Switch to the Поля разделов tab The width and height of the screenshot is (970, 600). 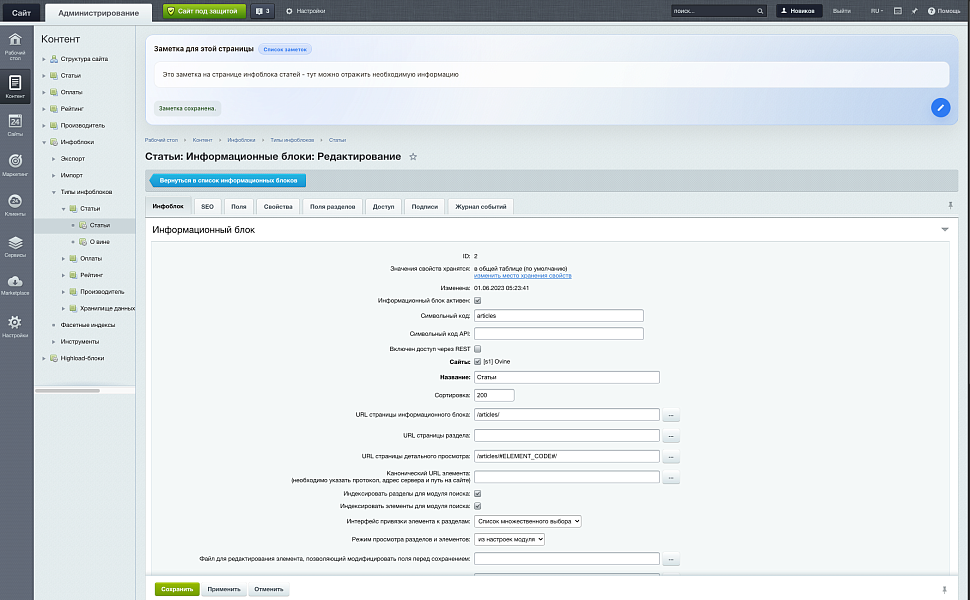(333, 207)
